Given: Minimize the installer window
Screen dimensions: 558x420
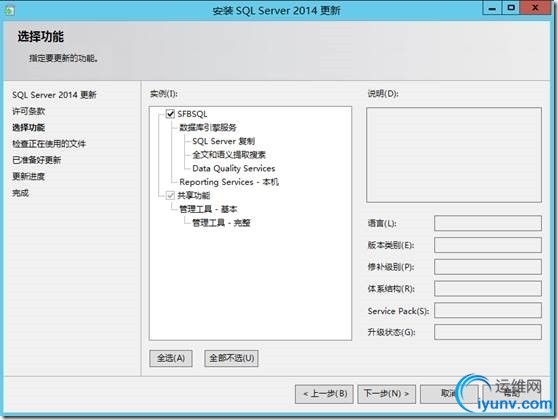Looking at the screenshot, I should (x=492, y=8).
